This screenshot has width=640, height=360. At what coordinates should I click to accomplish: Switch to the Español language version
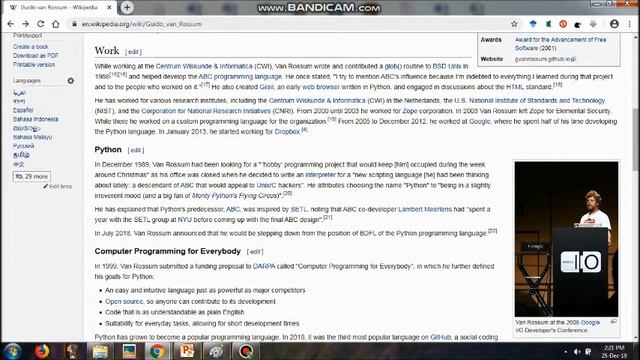23,110
